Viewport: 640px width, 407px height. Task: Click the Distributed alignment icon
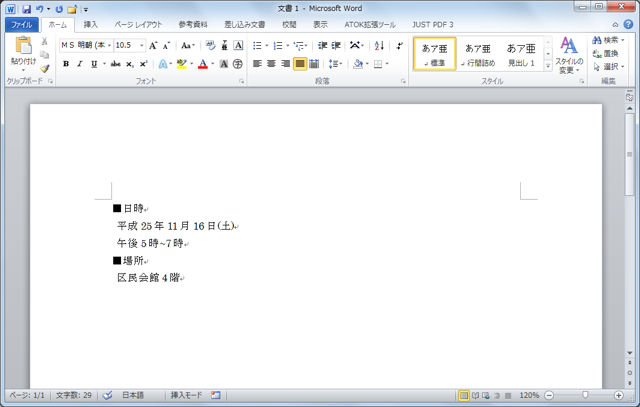tap(314, 64)
